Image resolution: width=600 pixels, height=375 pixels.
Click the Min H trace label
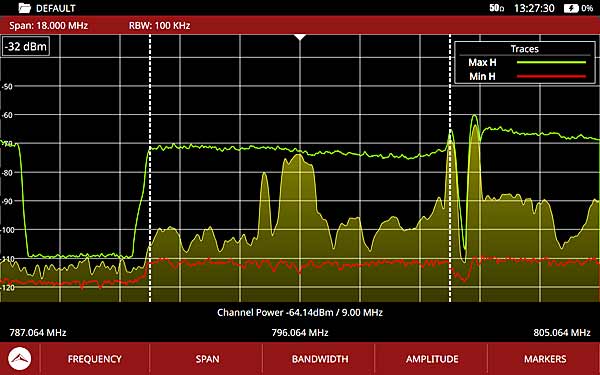click(482, 77)
